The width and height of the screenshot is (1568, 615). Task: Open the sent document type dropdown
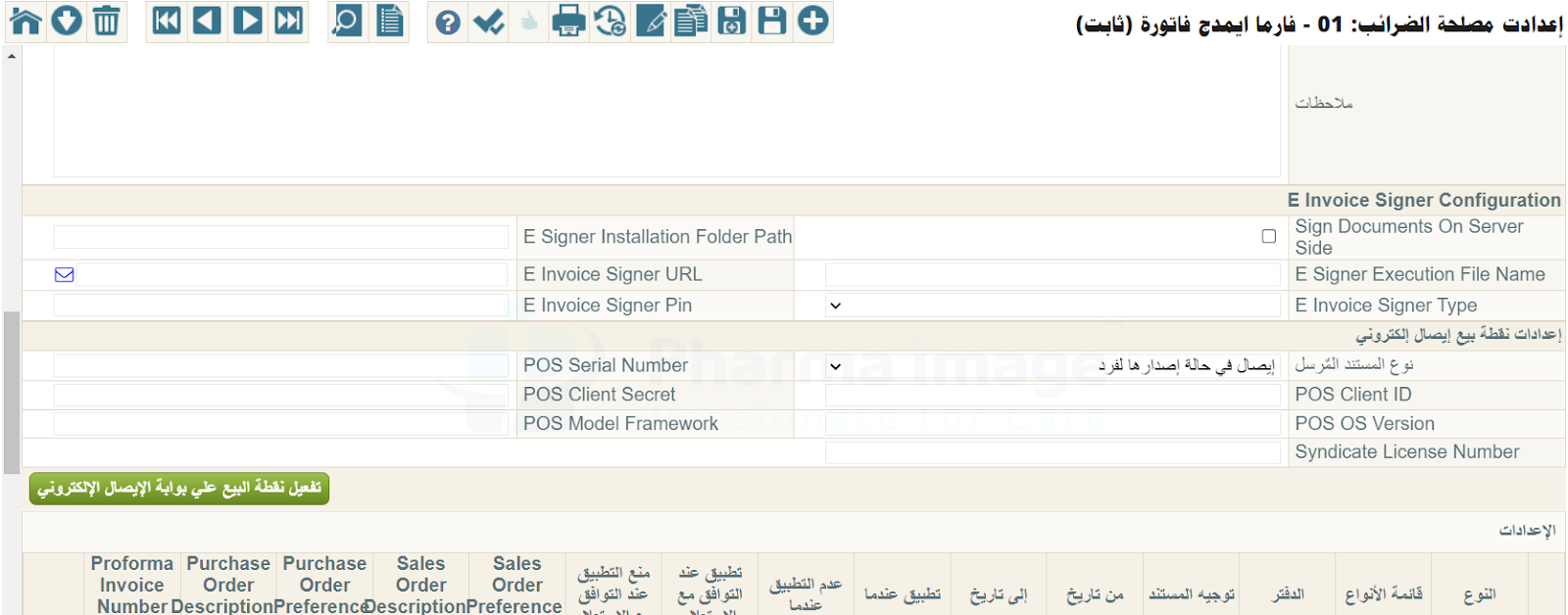[x=1053, y=365]
